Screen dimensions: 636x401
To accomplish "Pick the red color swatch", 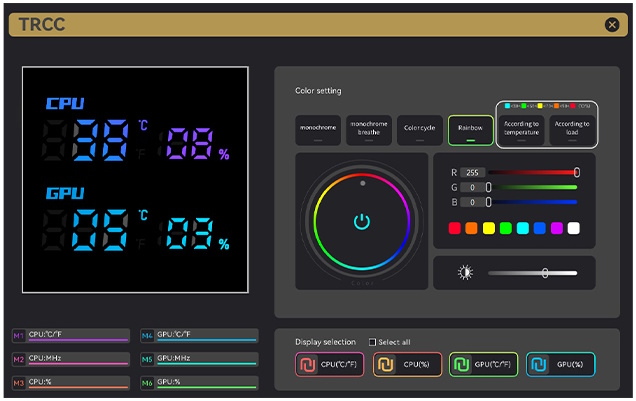I will [x=455, y=228].
